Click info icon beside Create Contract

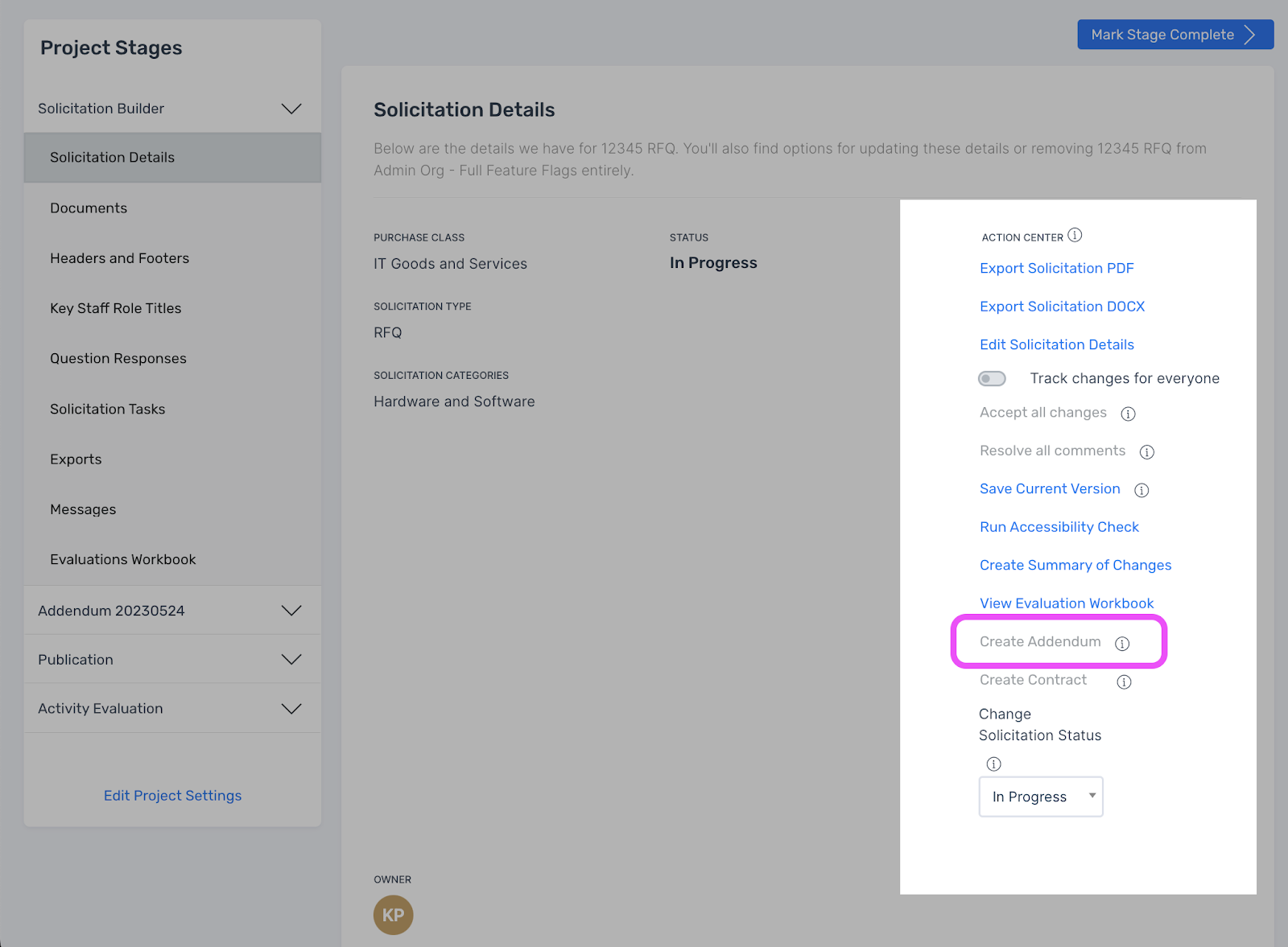click(x=1125, y=682)
